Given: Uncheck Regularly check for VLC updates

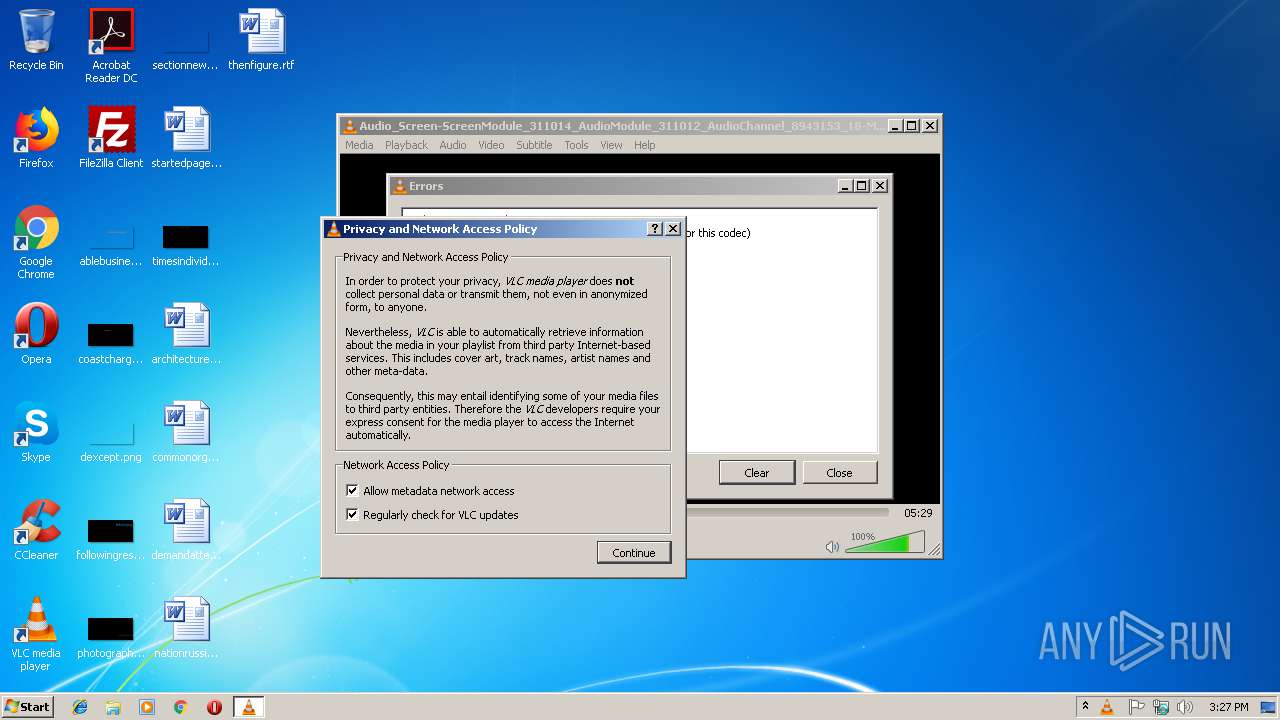Looking at the screenshot, I should point(352,515).
